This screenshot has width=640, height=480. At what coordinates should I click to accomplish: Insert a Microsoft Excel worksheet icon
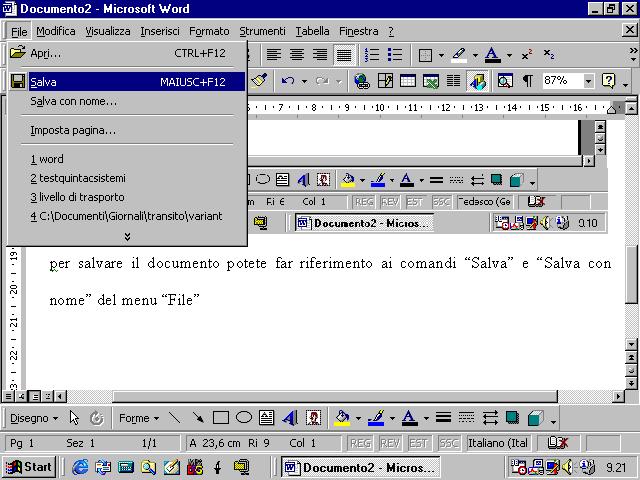point(431,81)
